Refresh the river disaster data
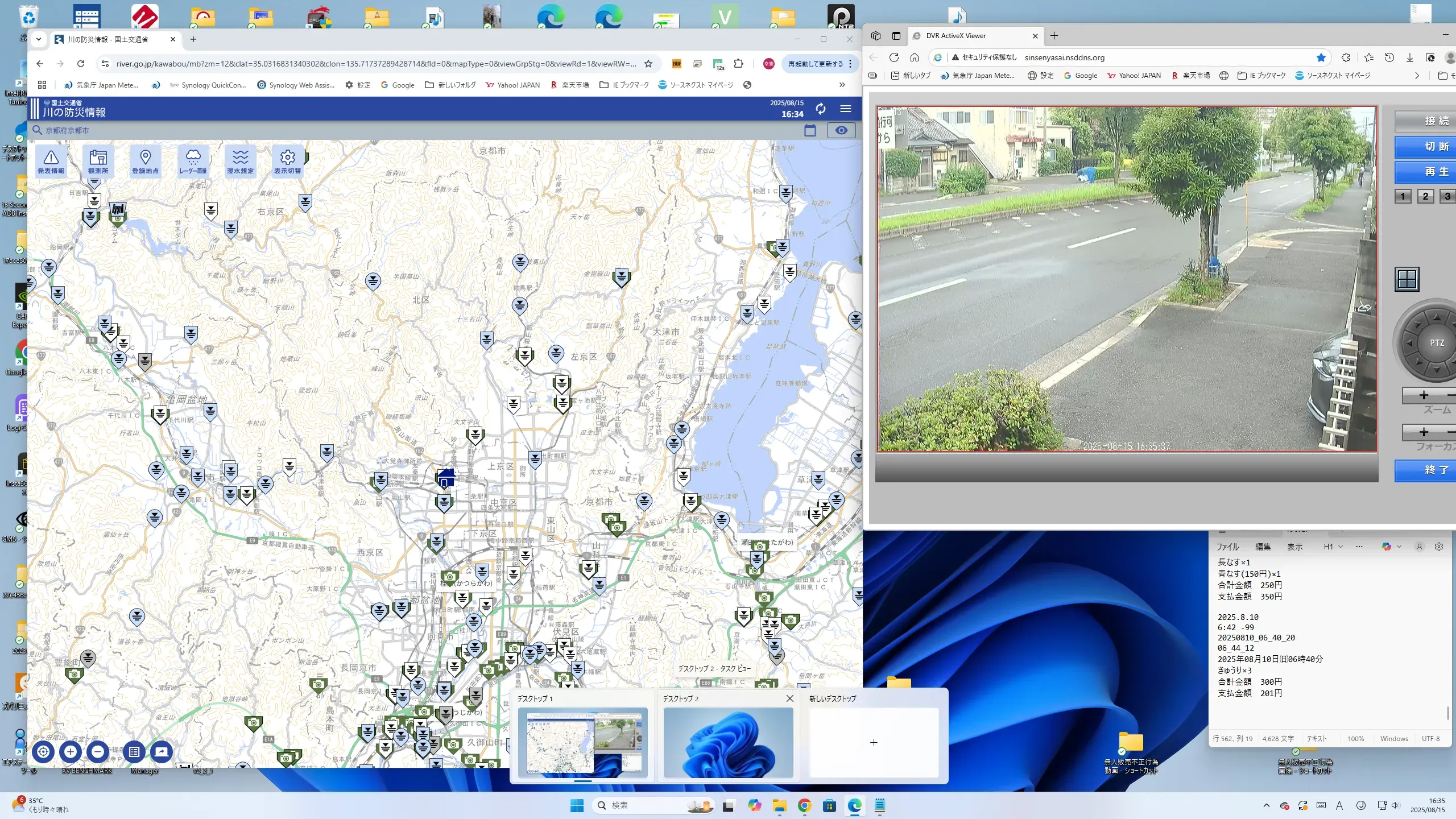Viewport: 1456px width, 819px height. [820, 109]
